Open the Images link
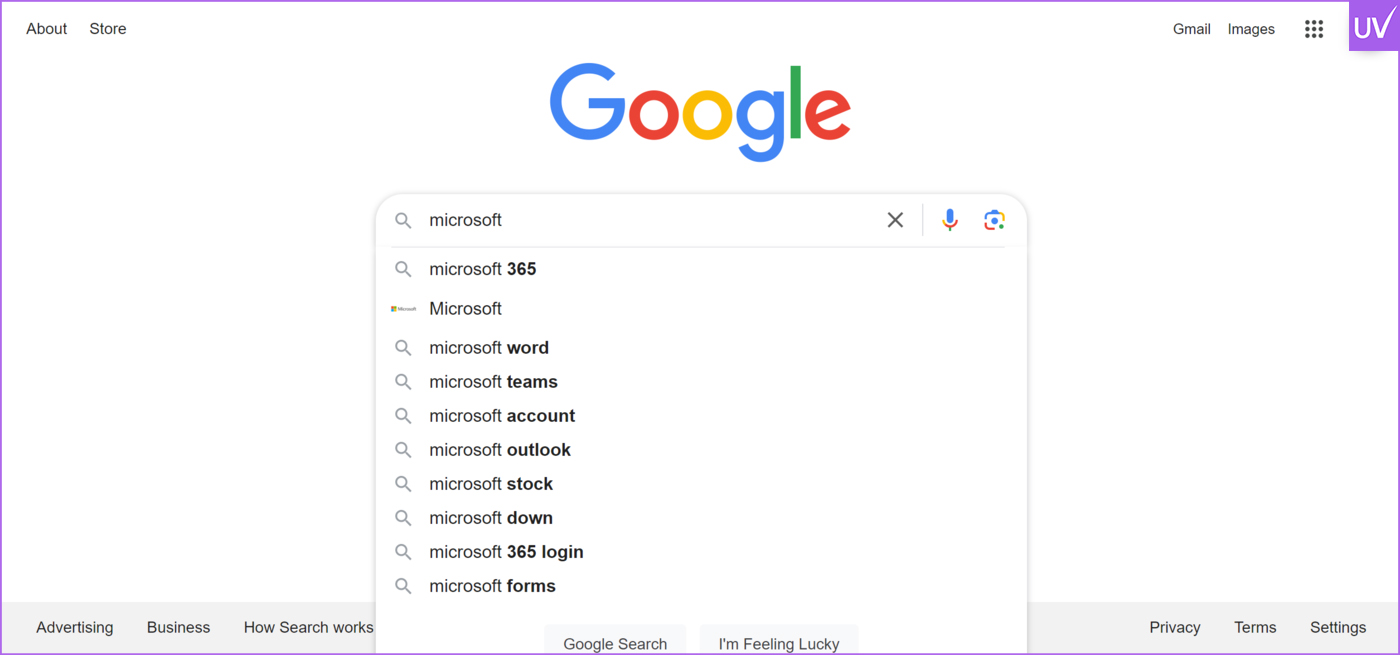Viewport: 1400px width, 655px height. pos(1251,29)
